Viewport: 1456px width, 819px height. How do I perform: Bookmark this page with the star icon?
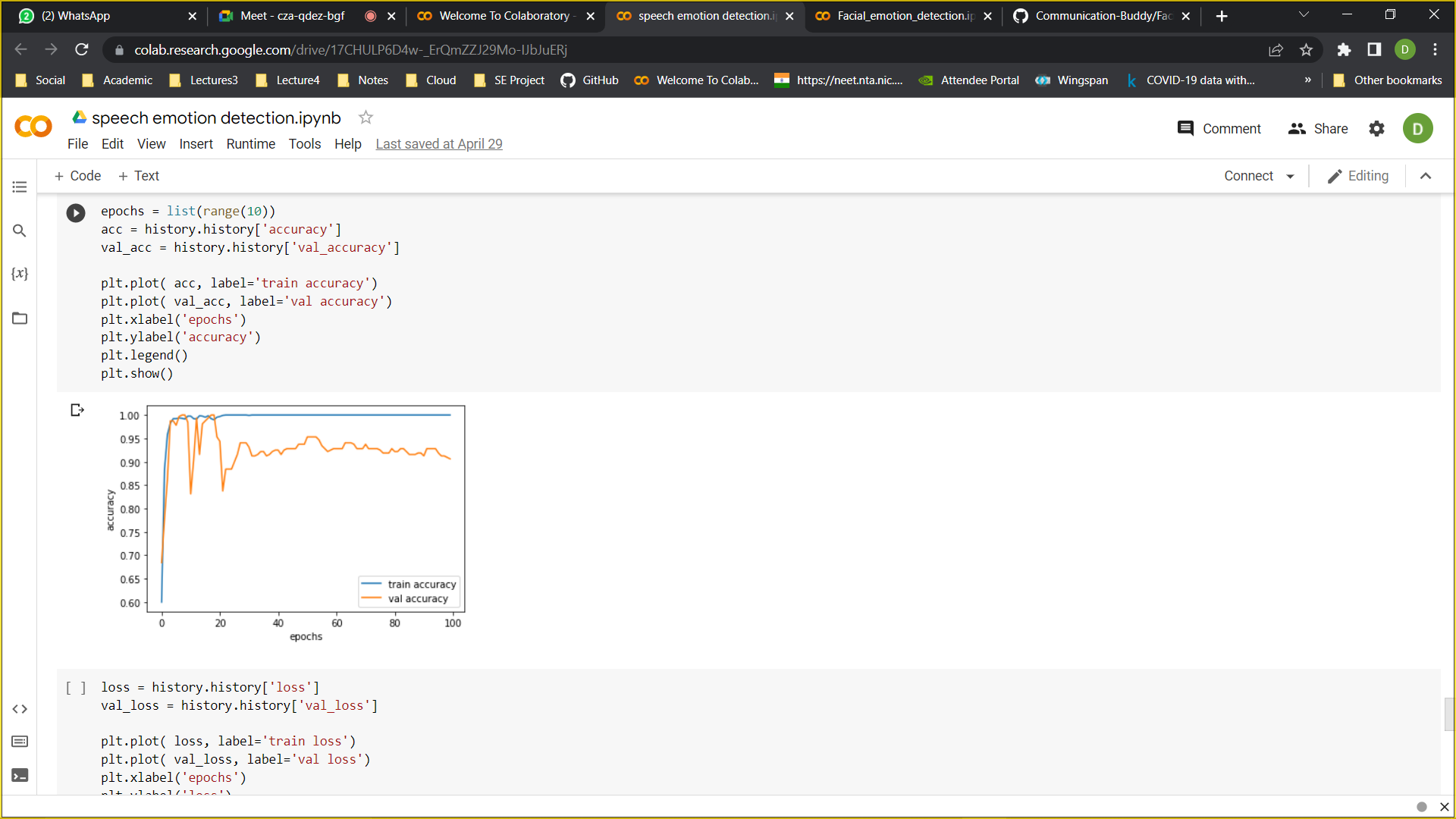(1306, 50)
